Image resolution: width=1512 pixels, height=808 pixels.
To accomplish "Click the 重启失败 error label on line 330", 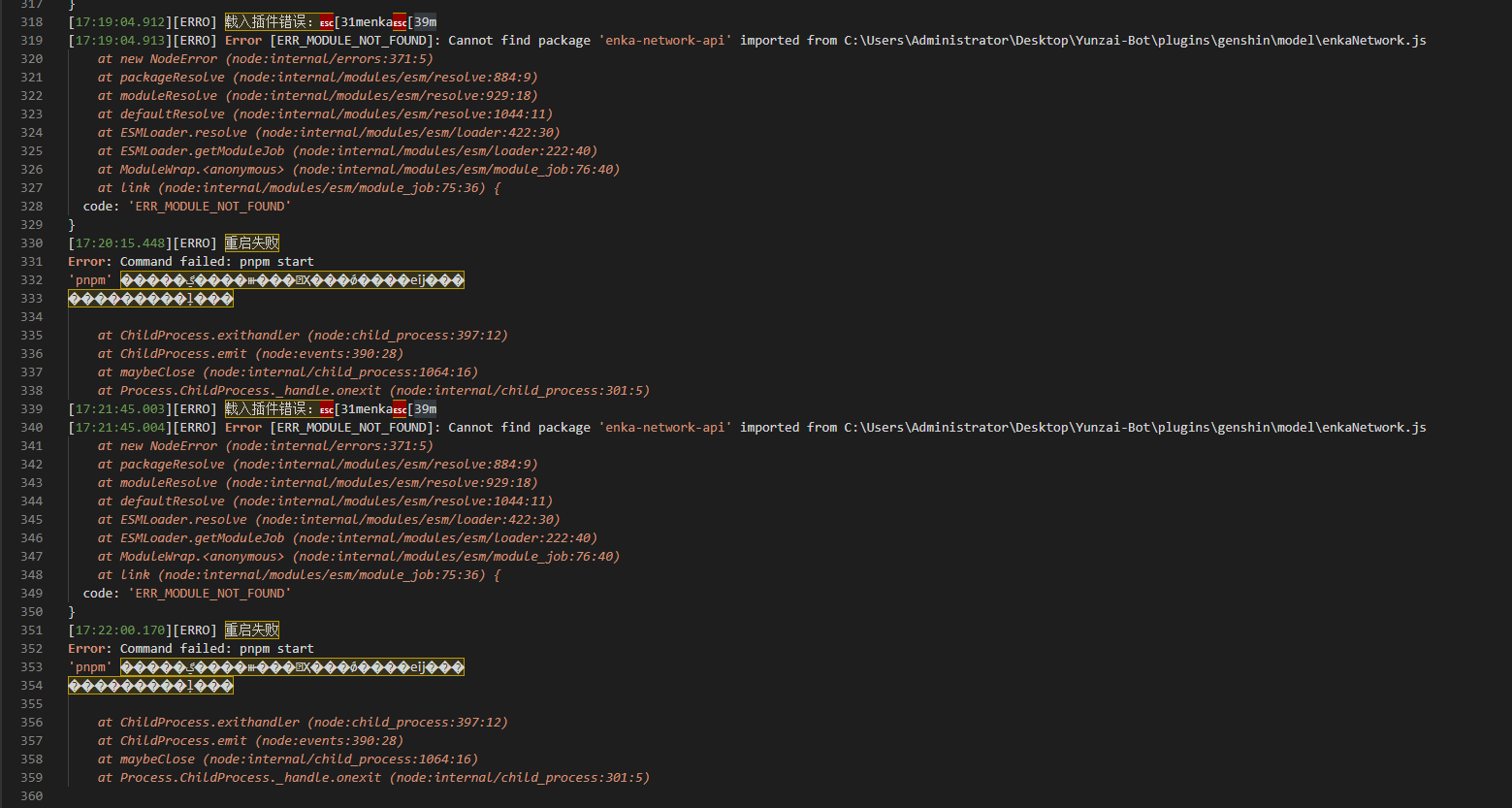I will coord(251,242).
